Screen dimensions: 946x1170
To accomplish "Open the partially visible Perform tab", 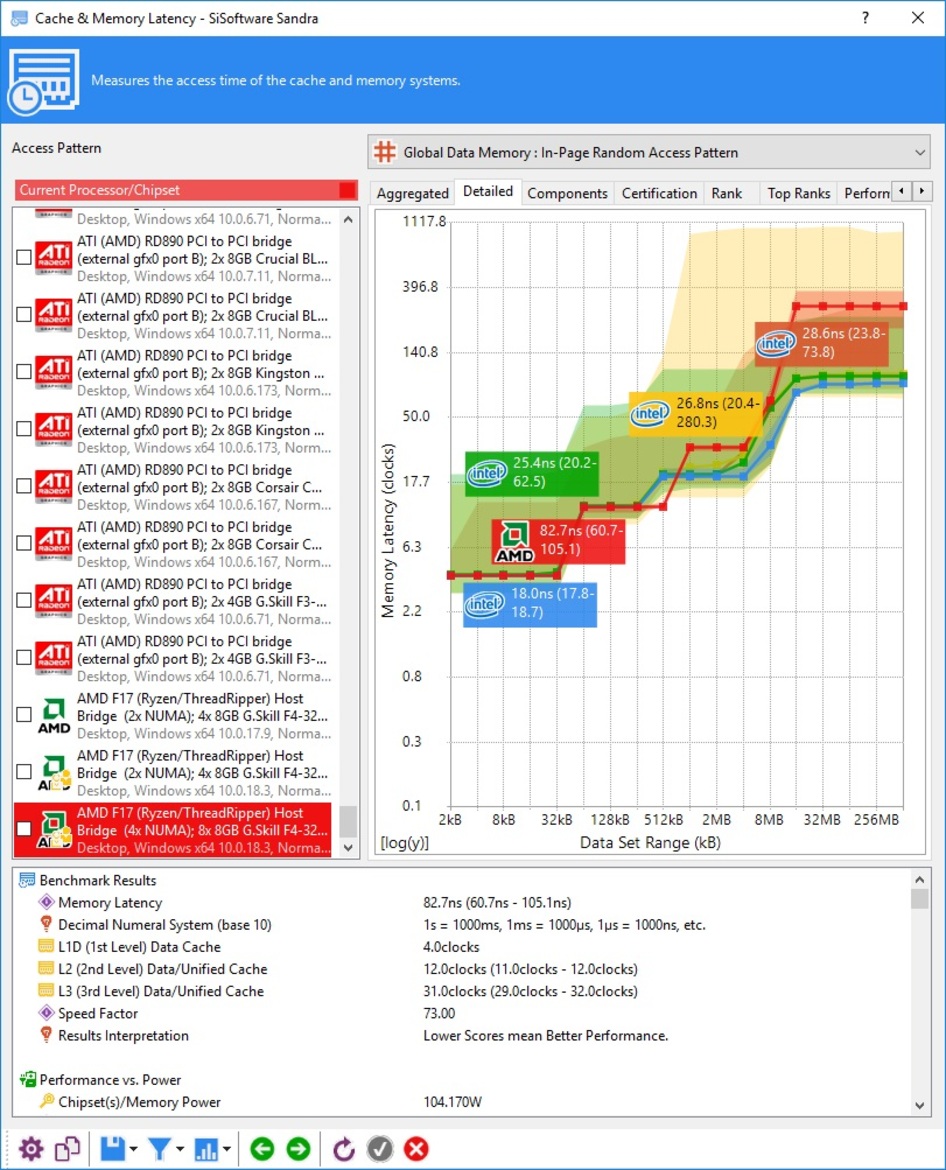I will click(x=865, y=193).
